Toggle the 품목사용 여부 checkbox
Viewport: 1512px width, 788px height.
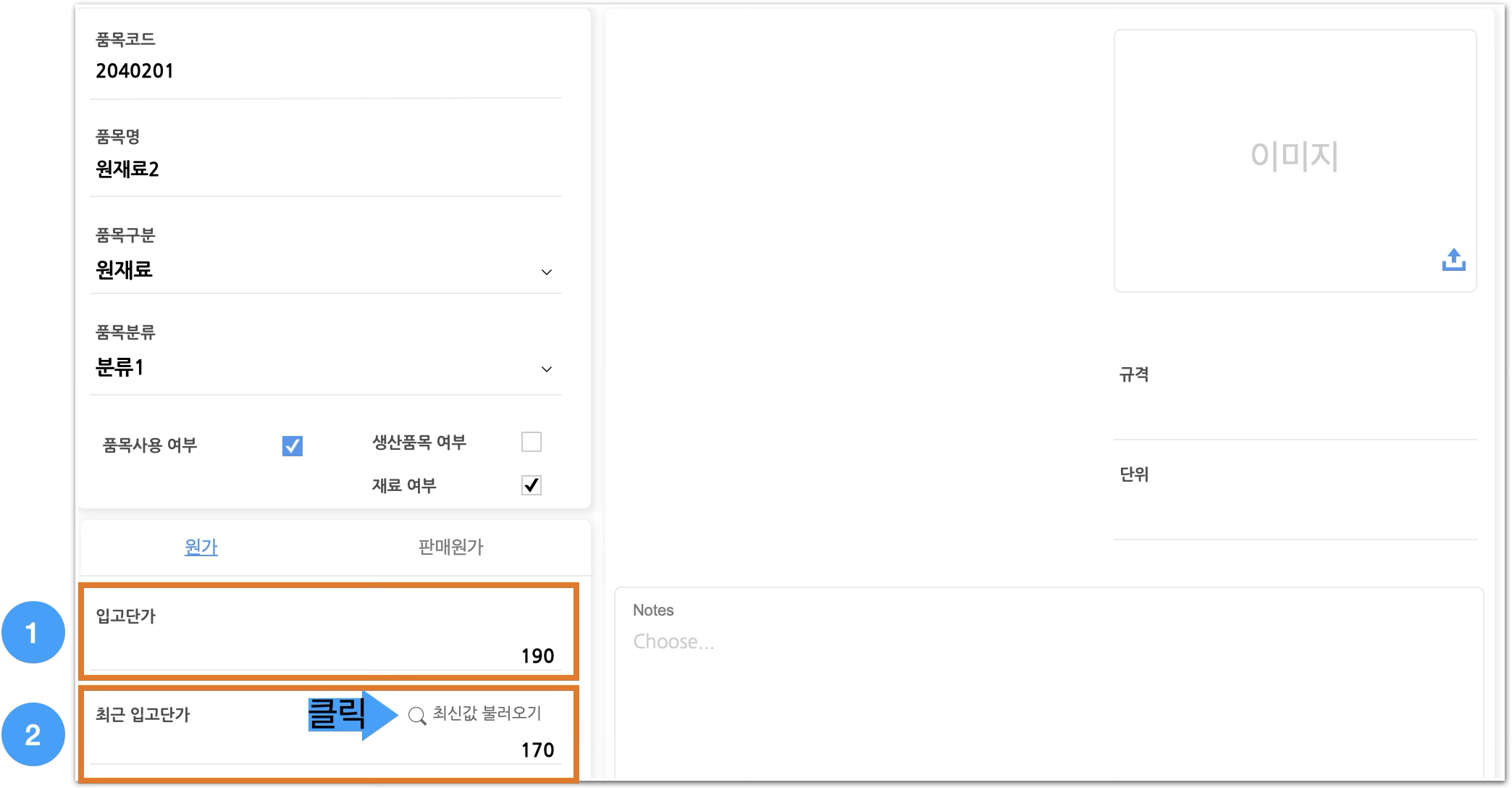[292, 445]
